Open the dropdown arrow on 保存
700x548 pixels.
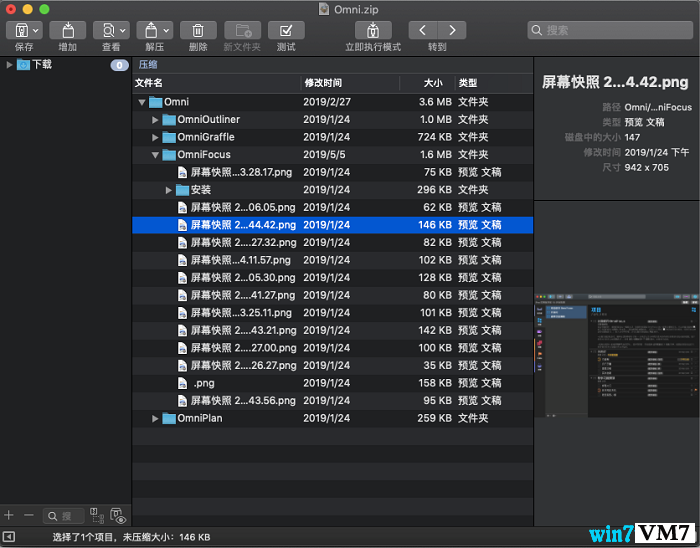(x=36, y=30)
